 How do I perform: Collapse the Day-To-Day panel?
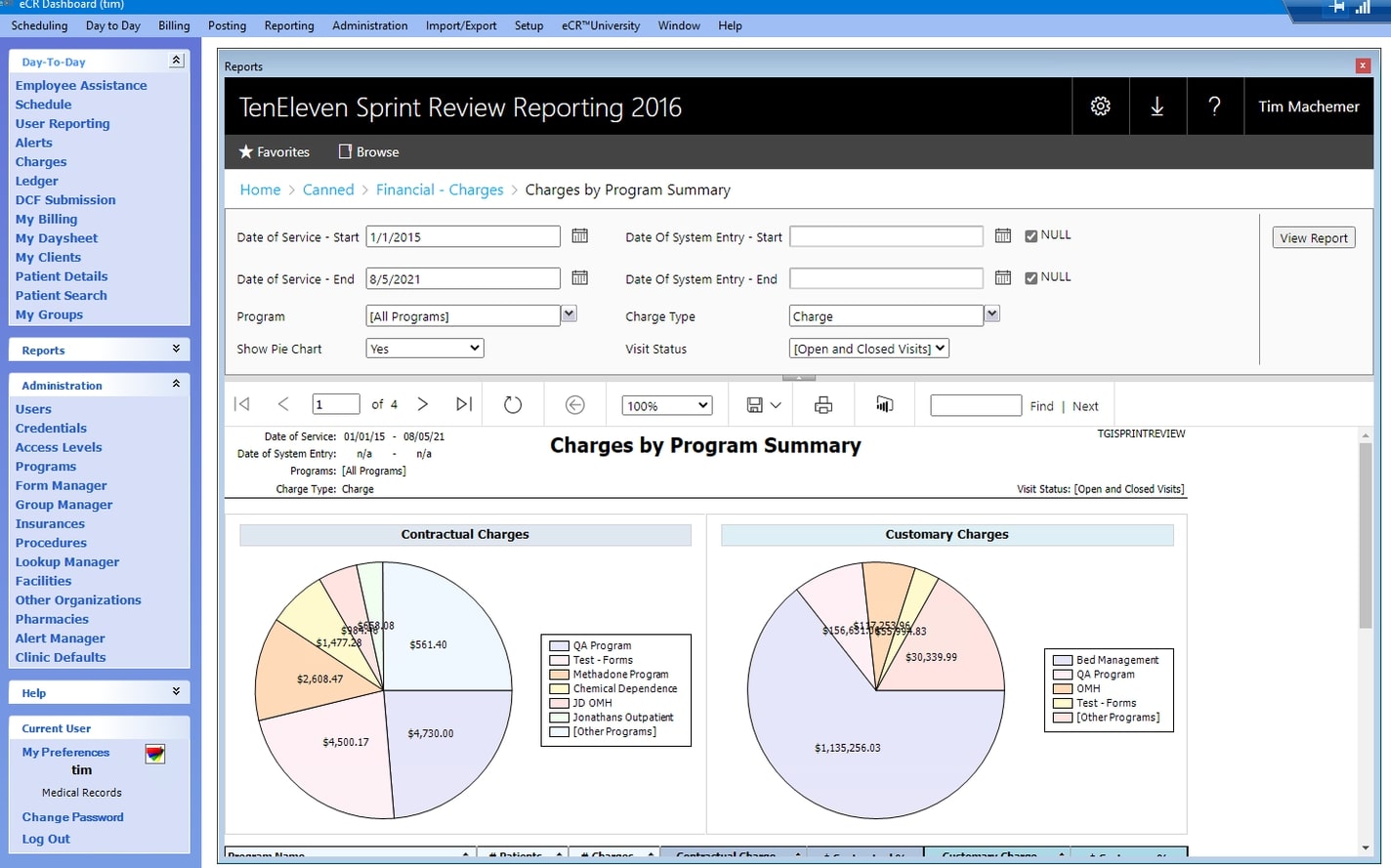click(x=176, y=61)
